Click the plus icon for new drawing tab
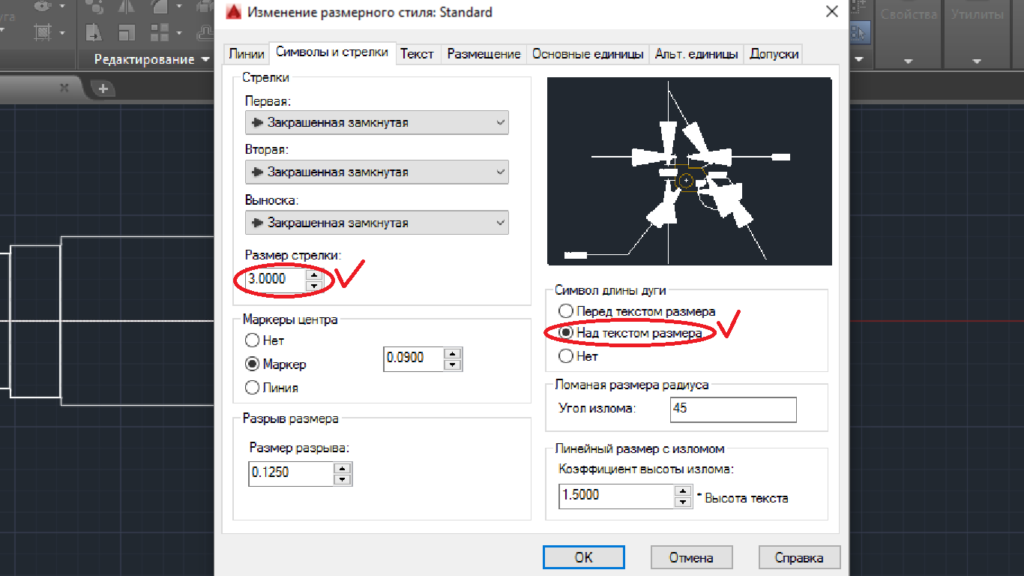This screenshot has width=1024, height=576. [x=102, y=89]
